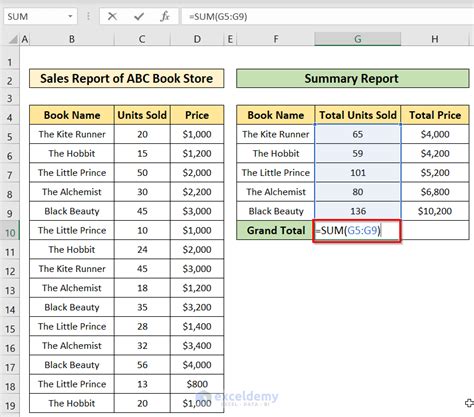Select summary cell with 80 units

[358, 192]
